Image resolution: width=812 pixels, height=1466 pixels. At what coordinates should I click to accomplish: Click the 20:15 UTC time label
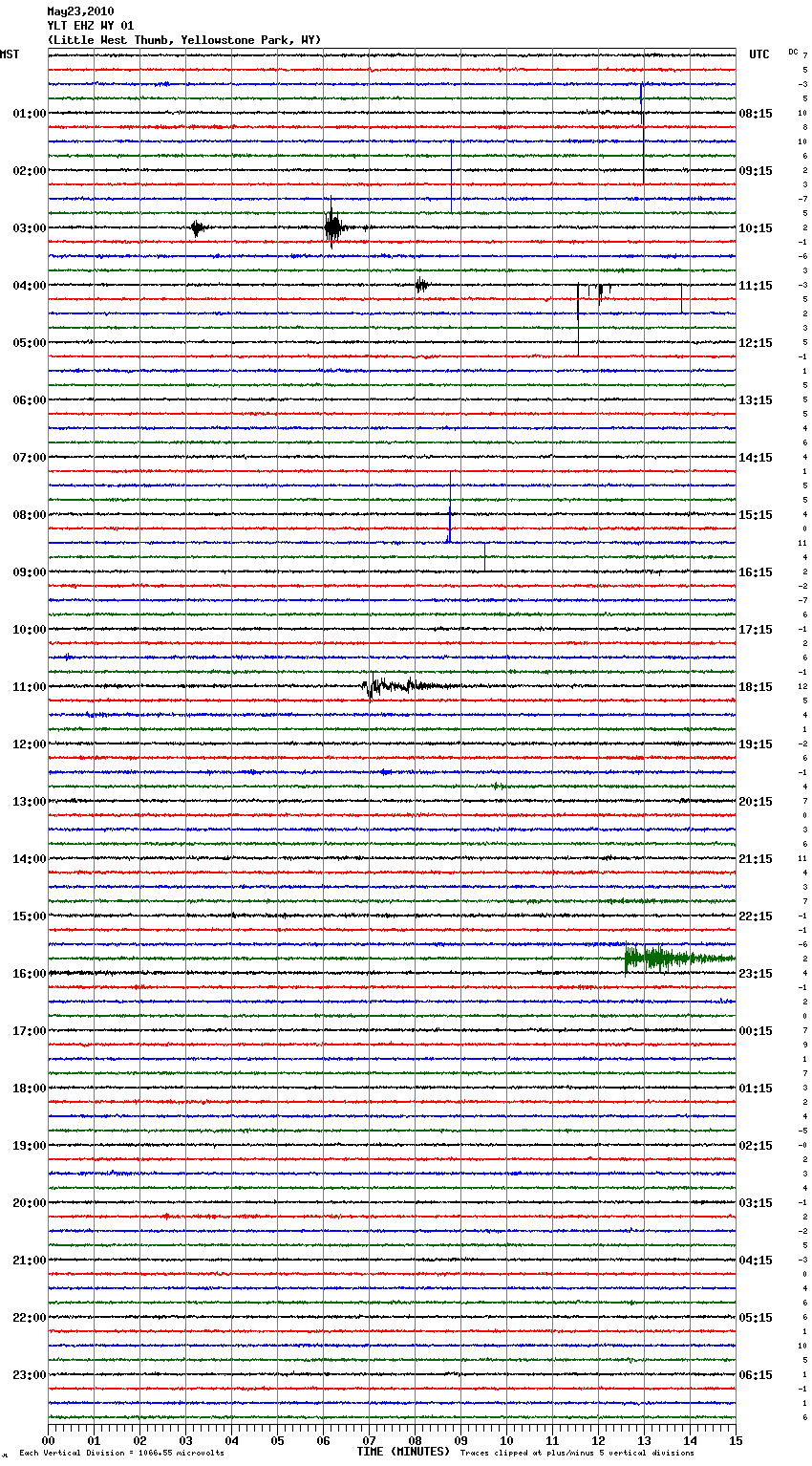(756, 802)
